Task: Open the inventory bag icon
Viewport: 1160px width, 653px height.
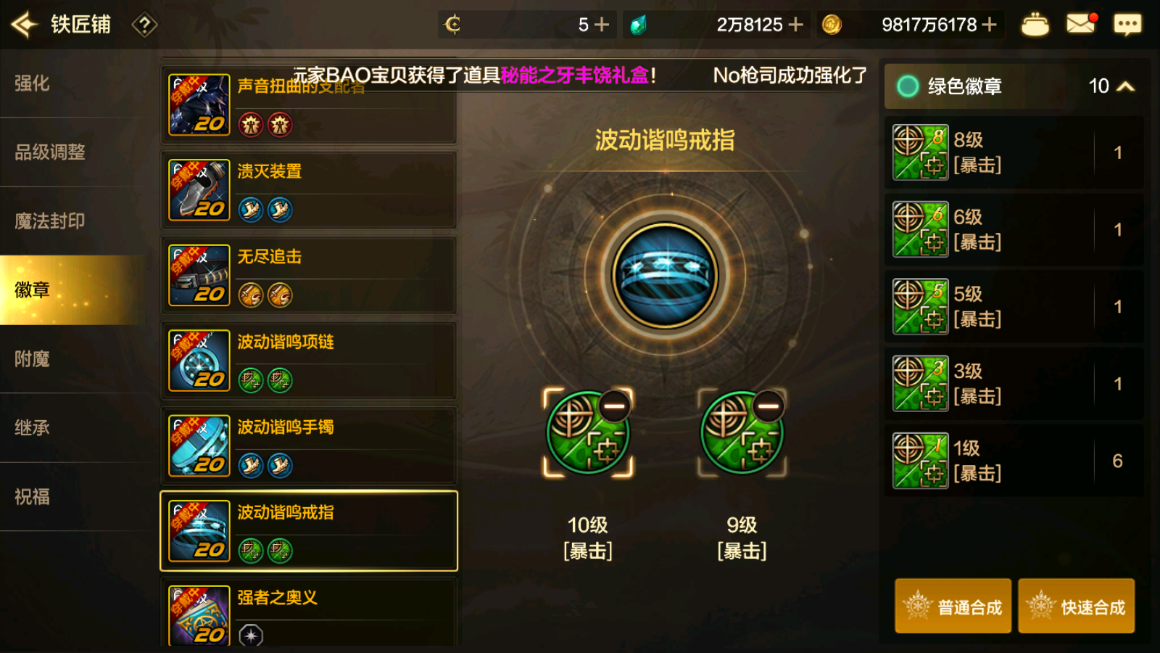Action: click(1034, 25)
